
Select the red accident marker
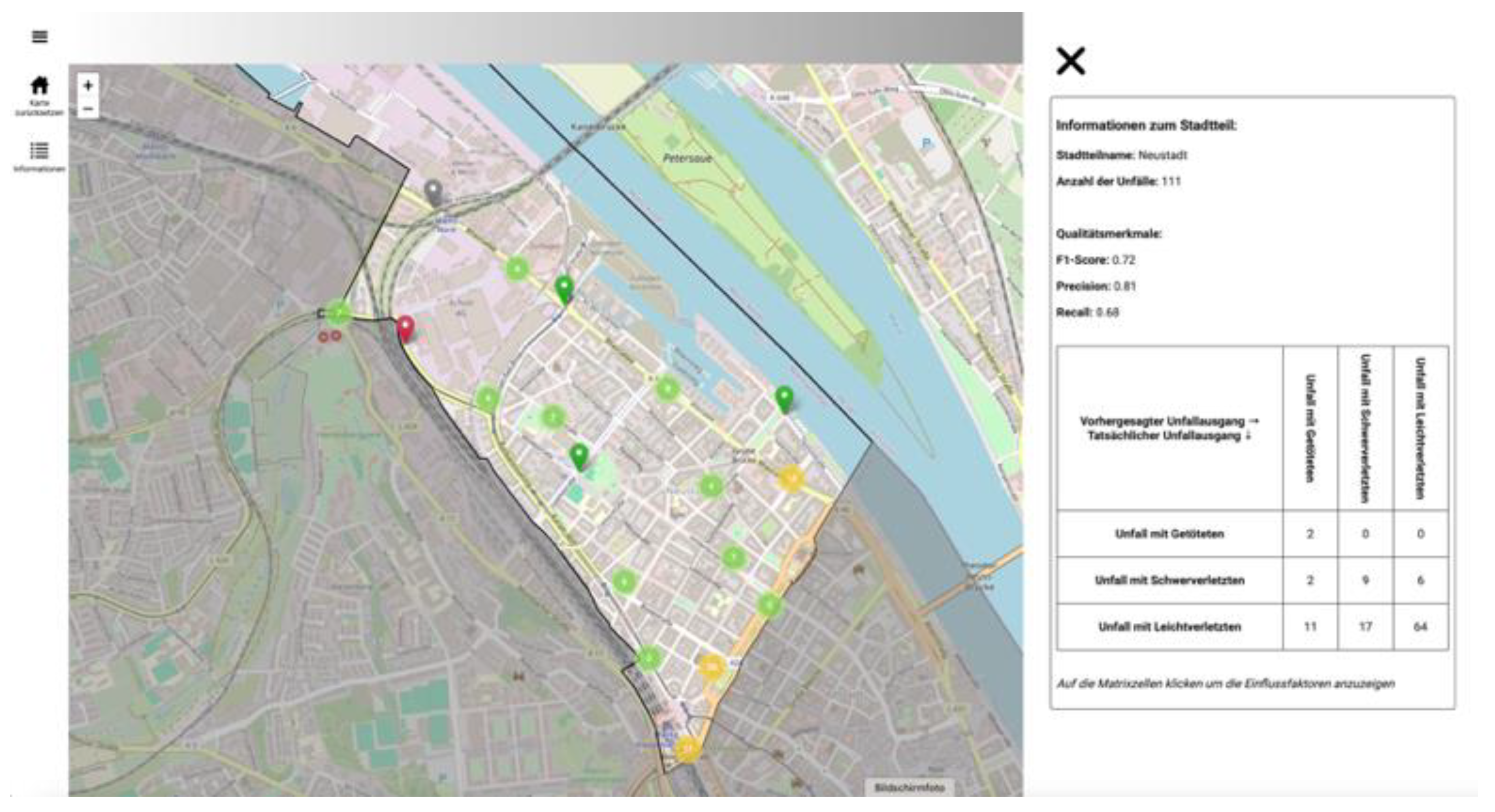tap(405, 328)
